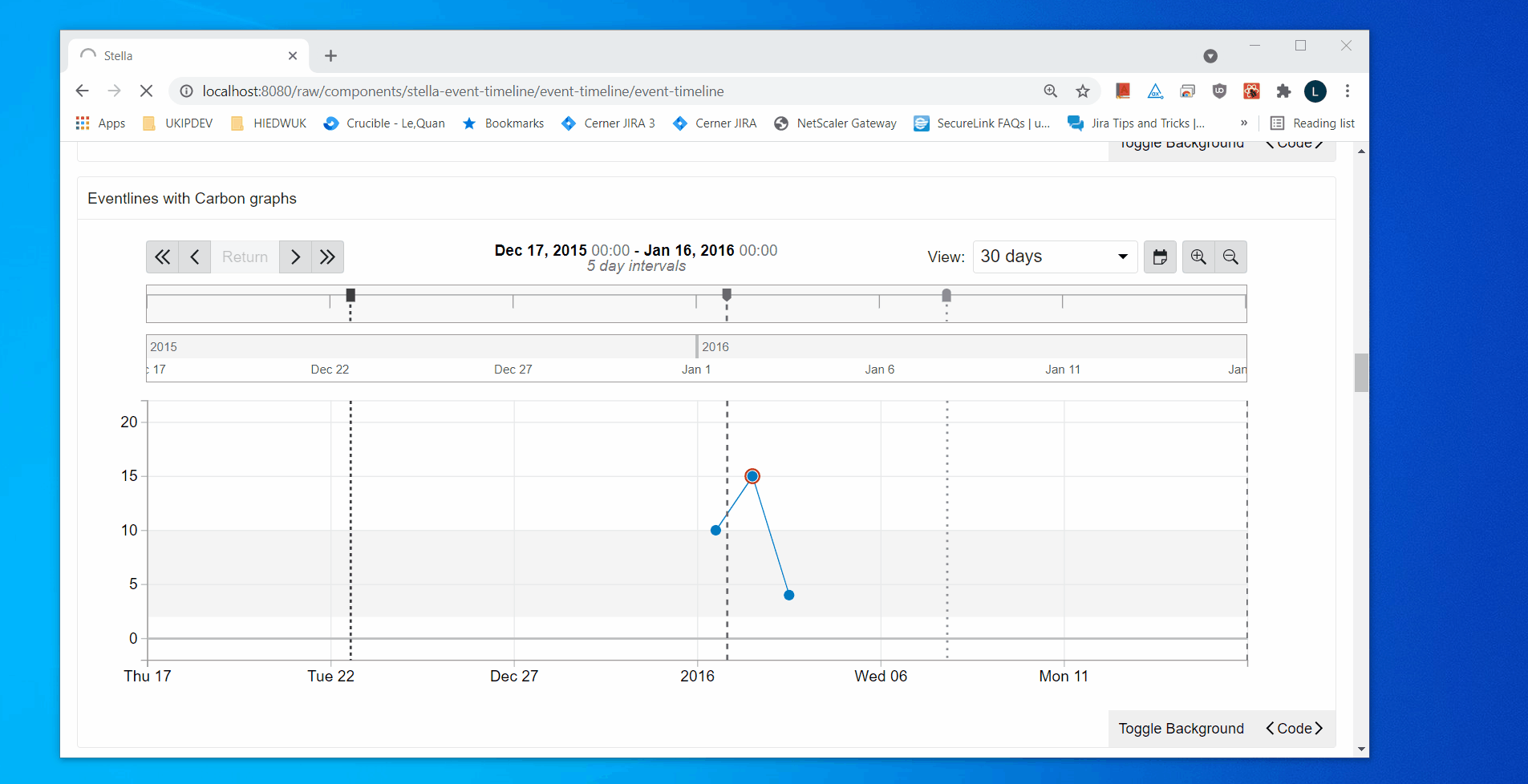Skip to the latest timeline period
The height and width of the screenshot is (784, 1528).
[x=326, y=257]
